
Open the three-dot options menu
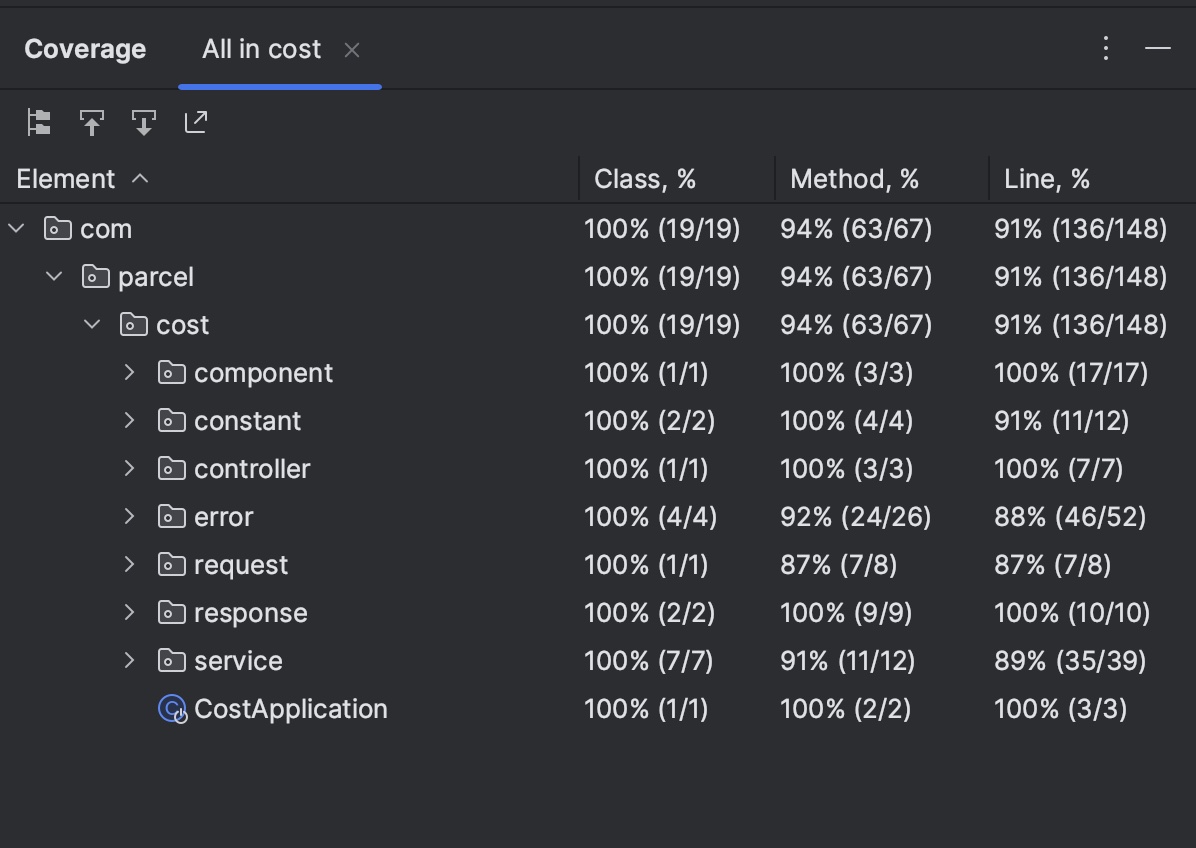(x=1106, y=48)
